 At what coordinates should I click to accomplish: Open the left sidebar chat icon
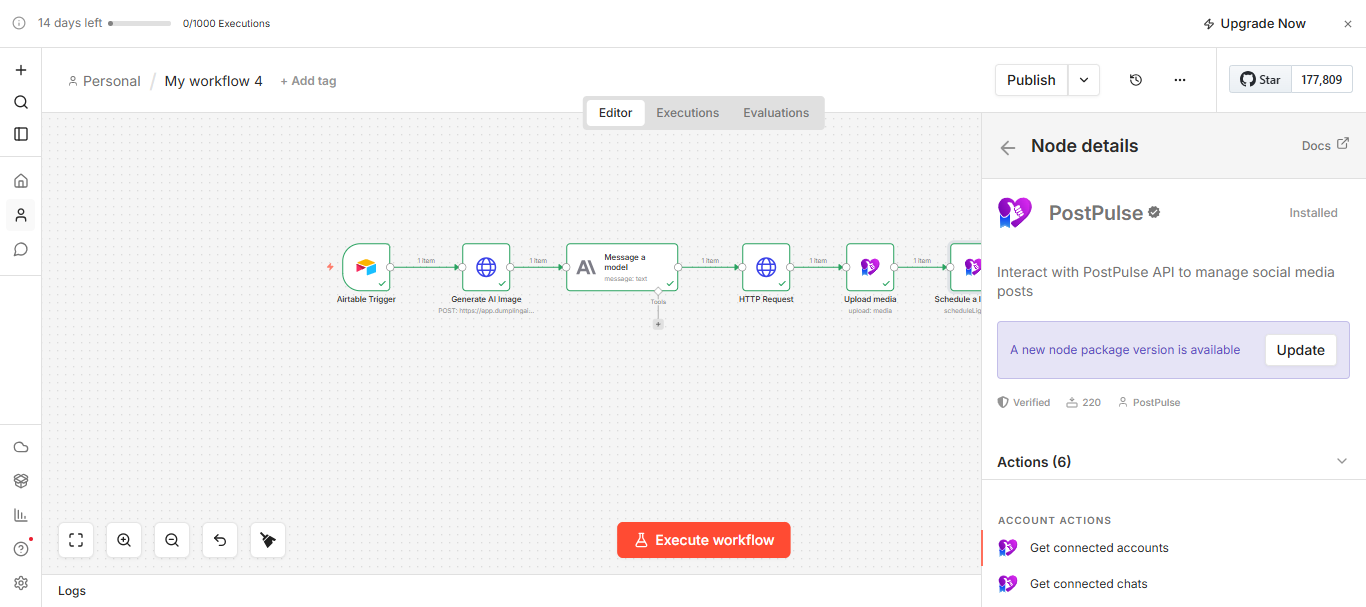coord(21,249)
